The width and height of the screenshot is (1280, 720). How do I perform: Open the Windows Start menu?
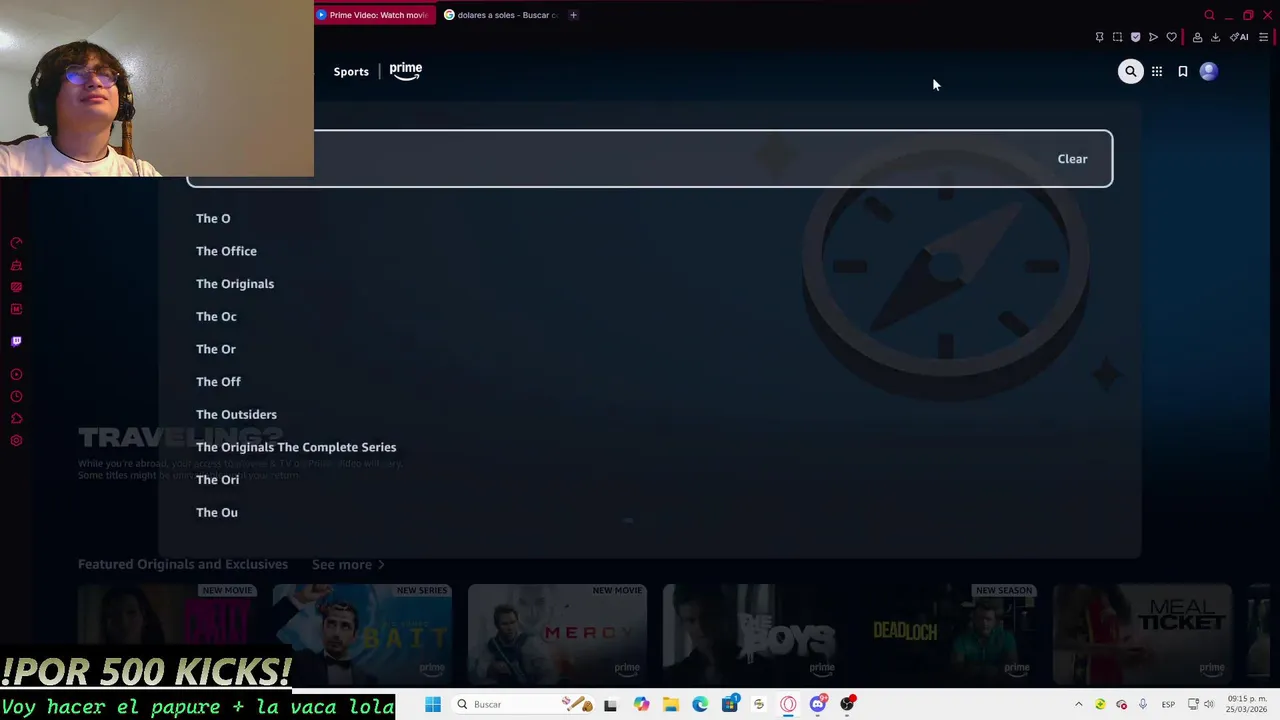[432, 704]
